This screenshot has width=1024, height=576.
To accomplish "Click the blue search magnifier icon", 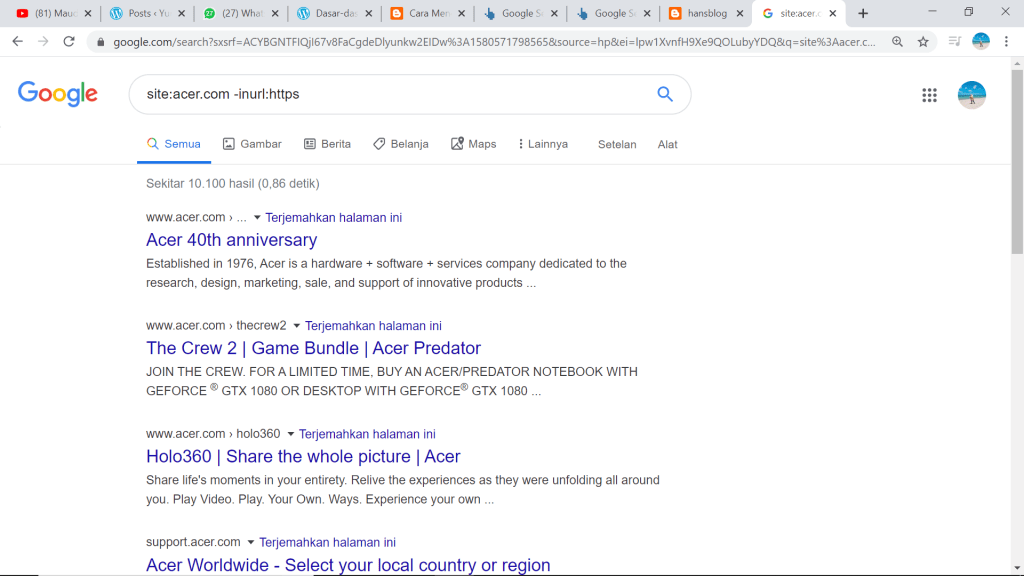I will (665, 94).
